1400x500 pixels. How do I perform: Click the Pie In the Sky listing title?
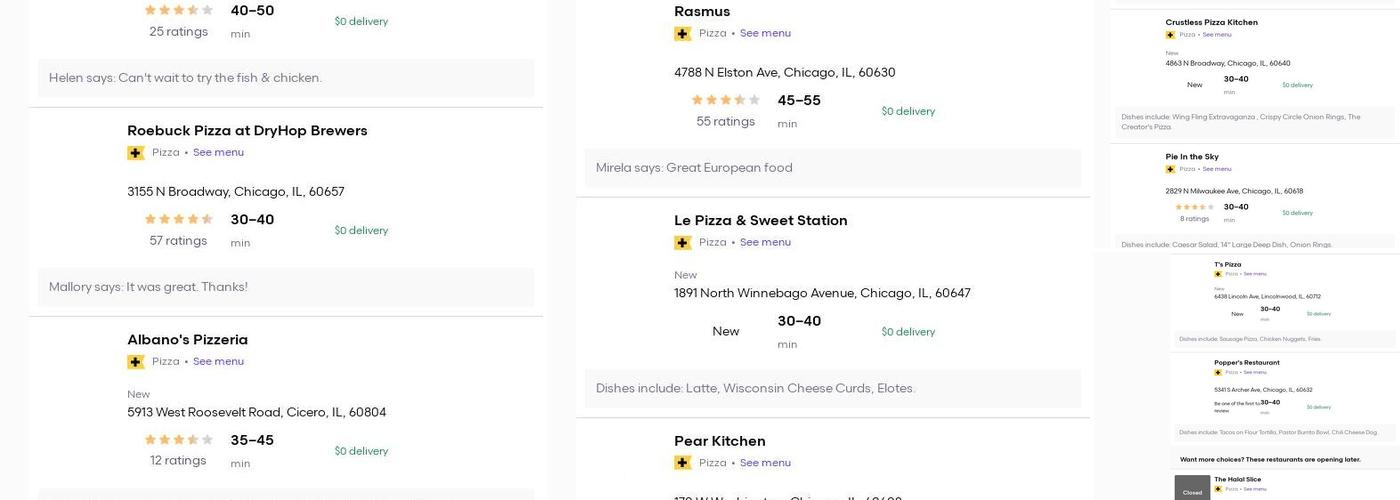point(1191,157)
